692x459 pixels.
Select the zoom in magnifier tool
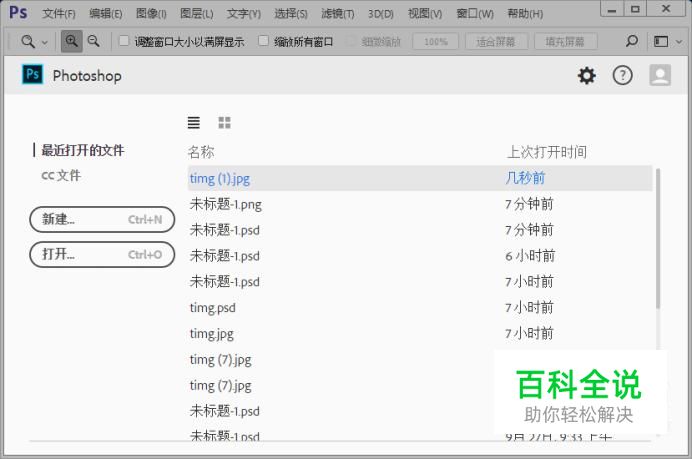[x=71, y=41]
